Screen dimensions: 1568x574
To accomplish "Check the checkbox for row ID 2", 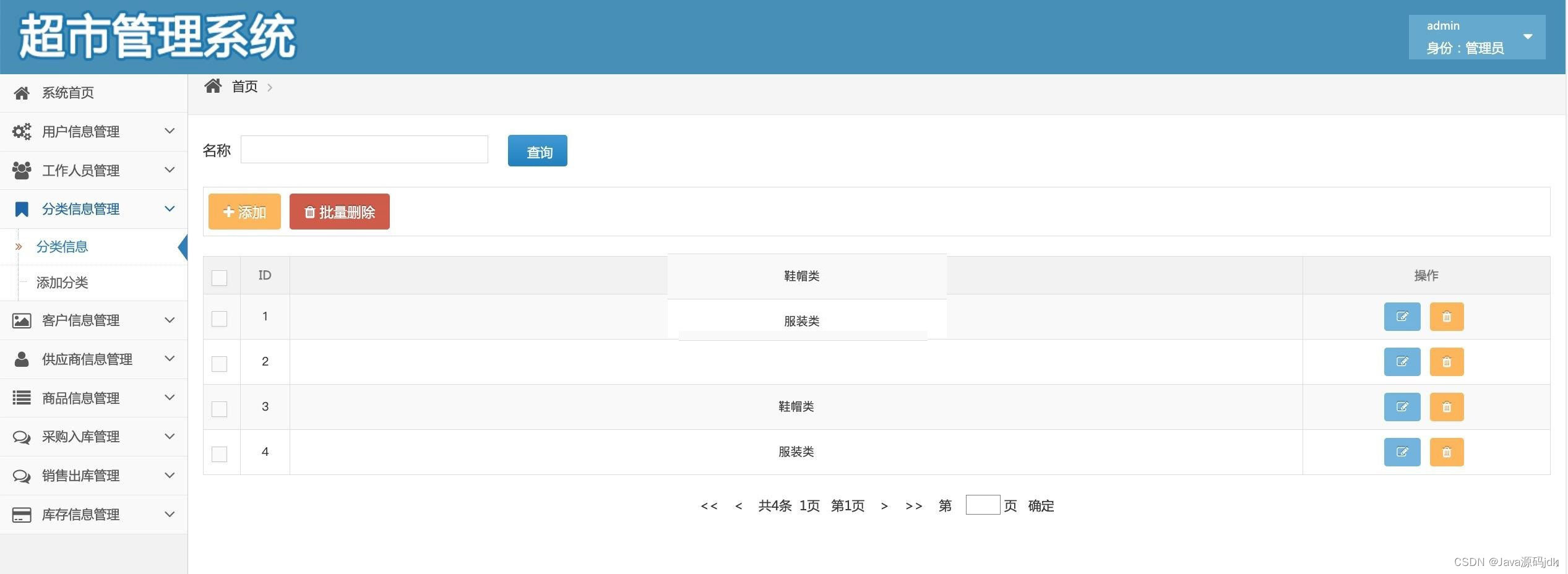I will [x=219, y=364].
